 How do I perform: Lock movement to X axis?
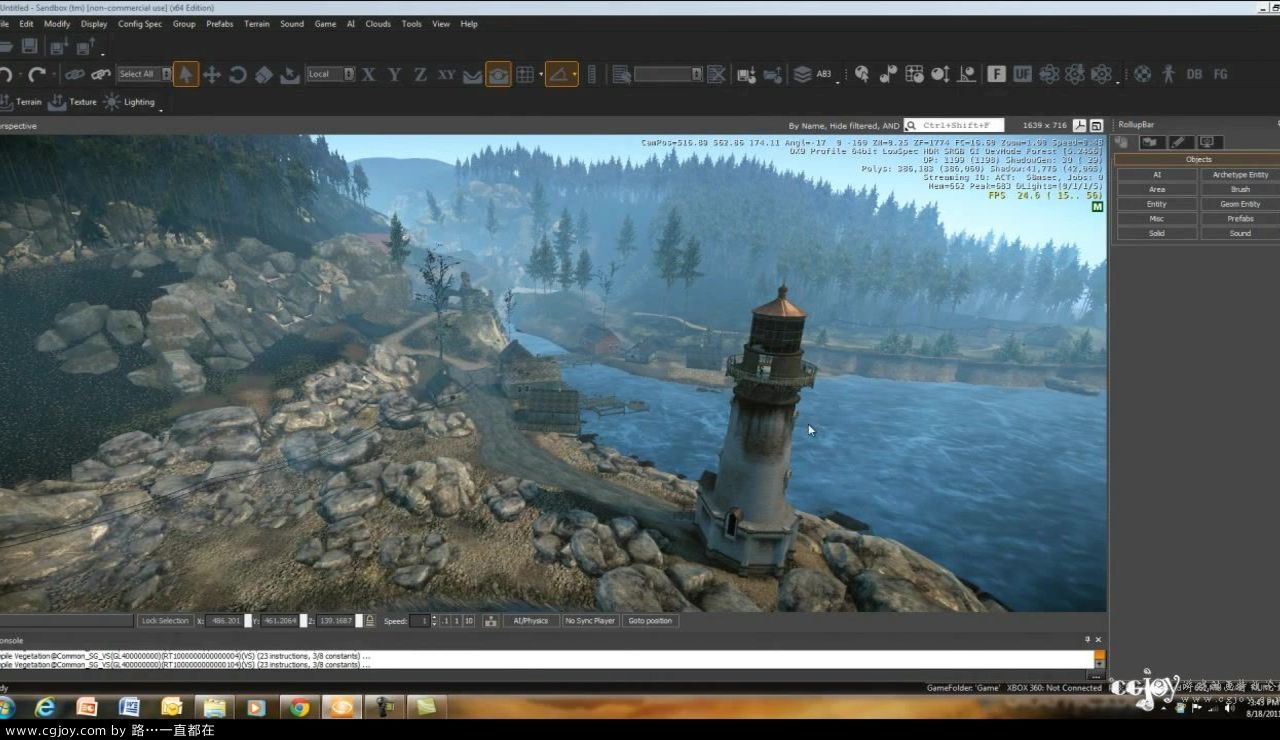click(369, 74)
